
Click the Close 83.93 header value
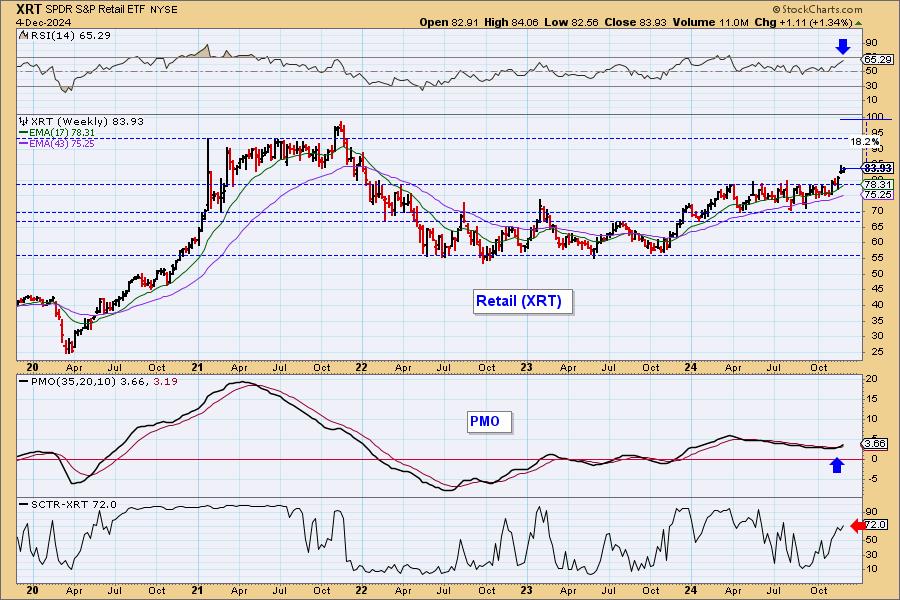coord(635,22)
